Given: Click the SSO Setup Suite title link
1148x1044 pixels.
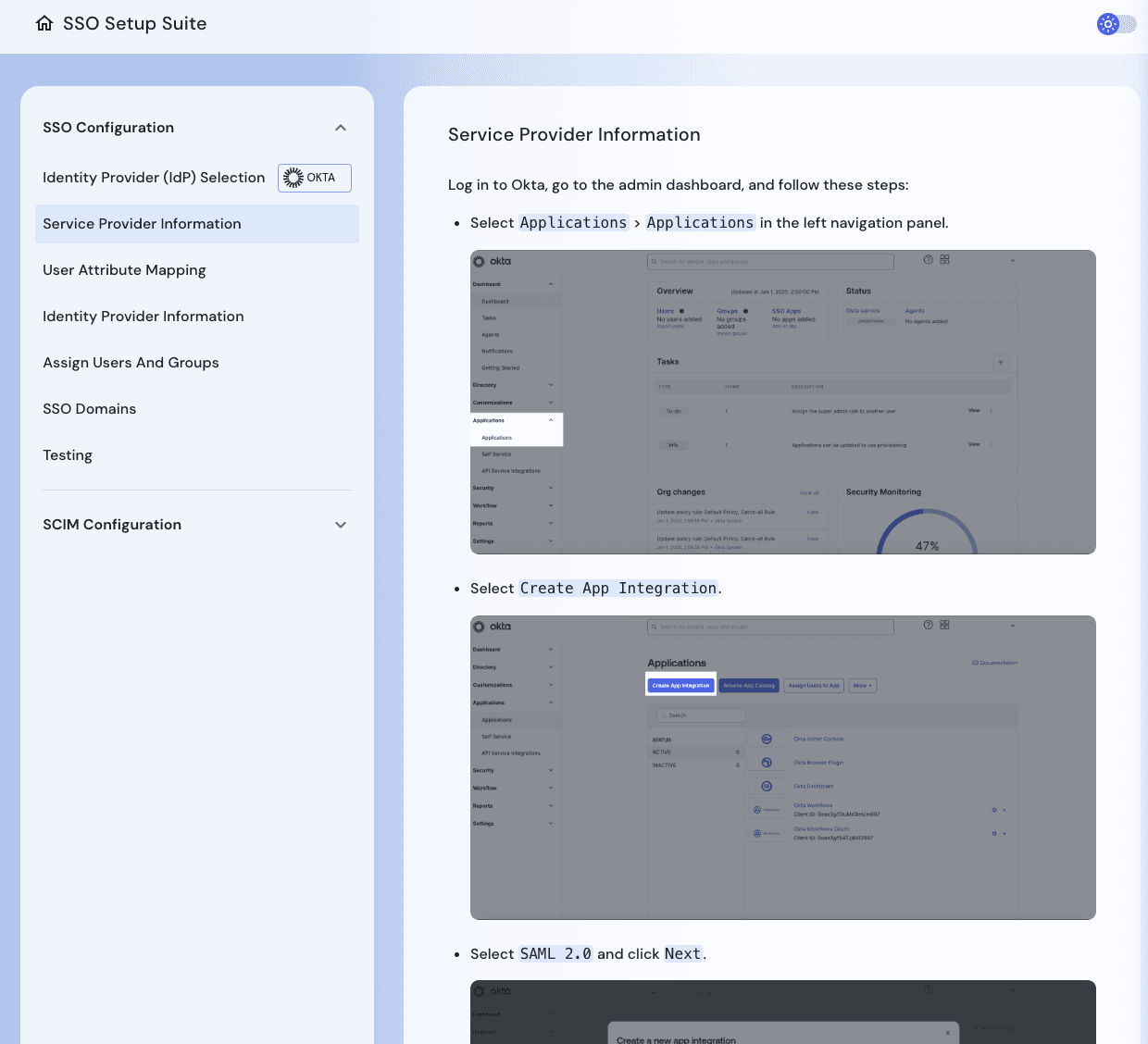Looking at the screenshot, I should [x=132, y=23].
